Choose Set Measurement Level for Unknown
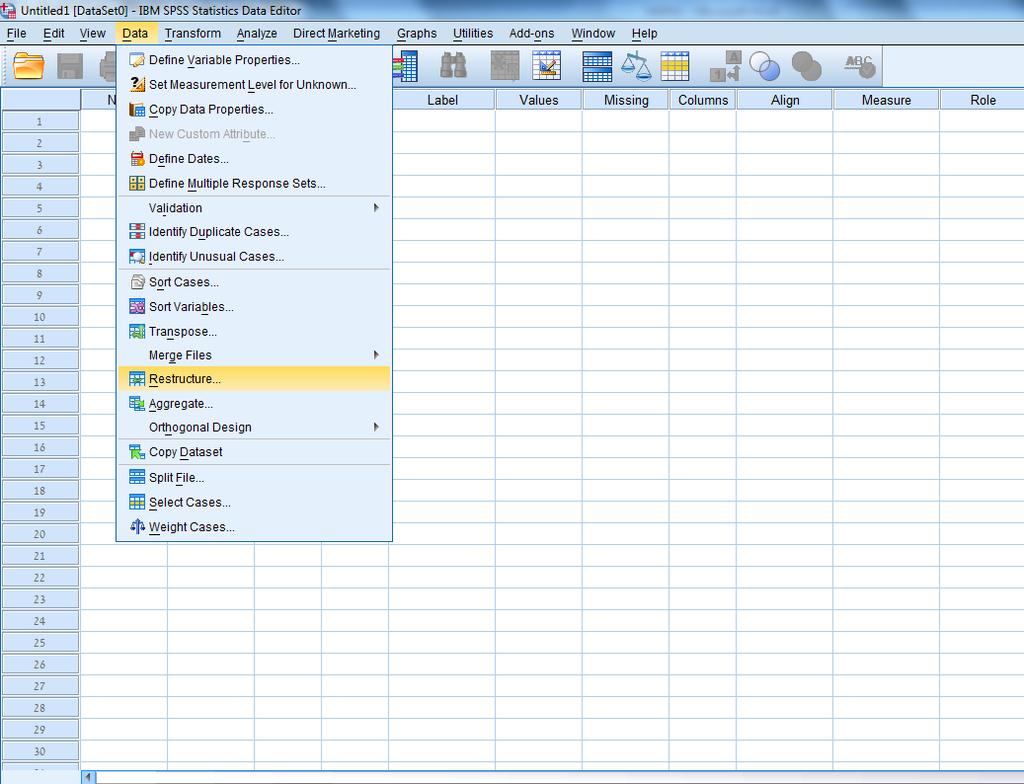The height and width of the screenshot is (784, 1024). click(x=254, y=84)
